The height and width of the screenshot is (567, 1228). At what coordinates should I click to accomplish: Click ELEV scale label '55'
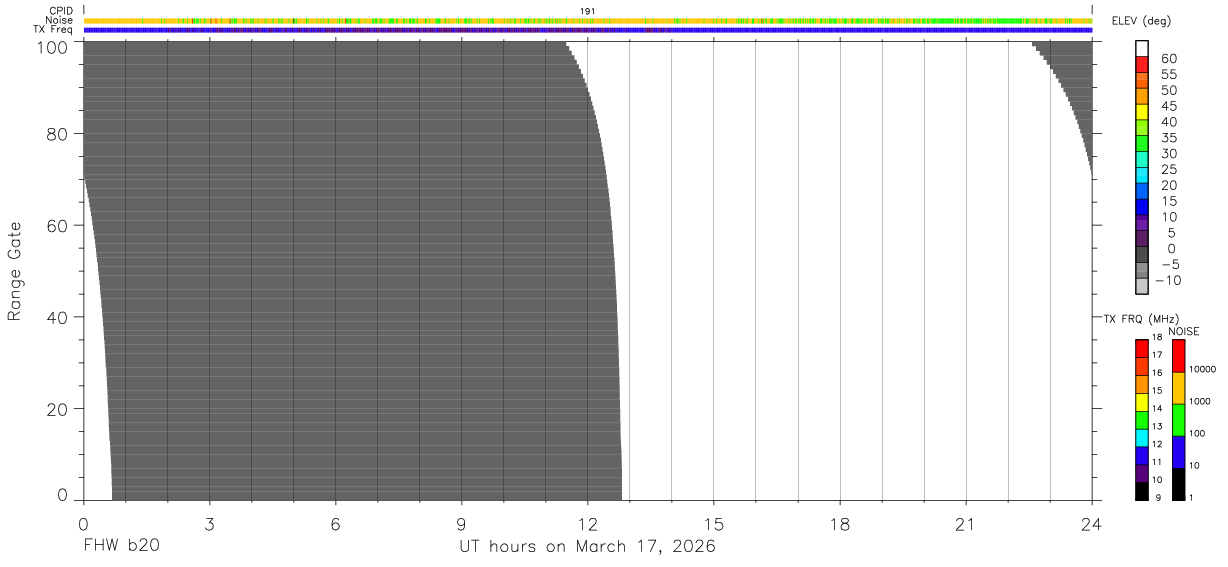tap(1169, 75)
